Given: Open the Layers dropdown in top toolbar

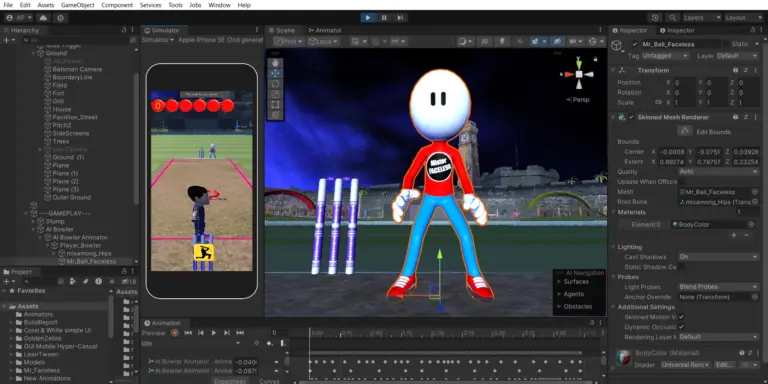Looking at the screenshot, I should 702,18.
